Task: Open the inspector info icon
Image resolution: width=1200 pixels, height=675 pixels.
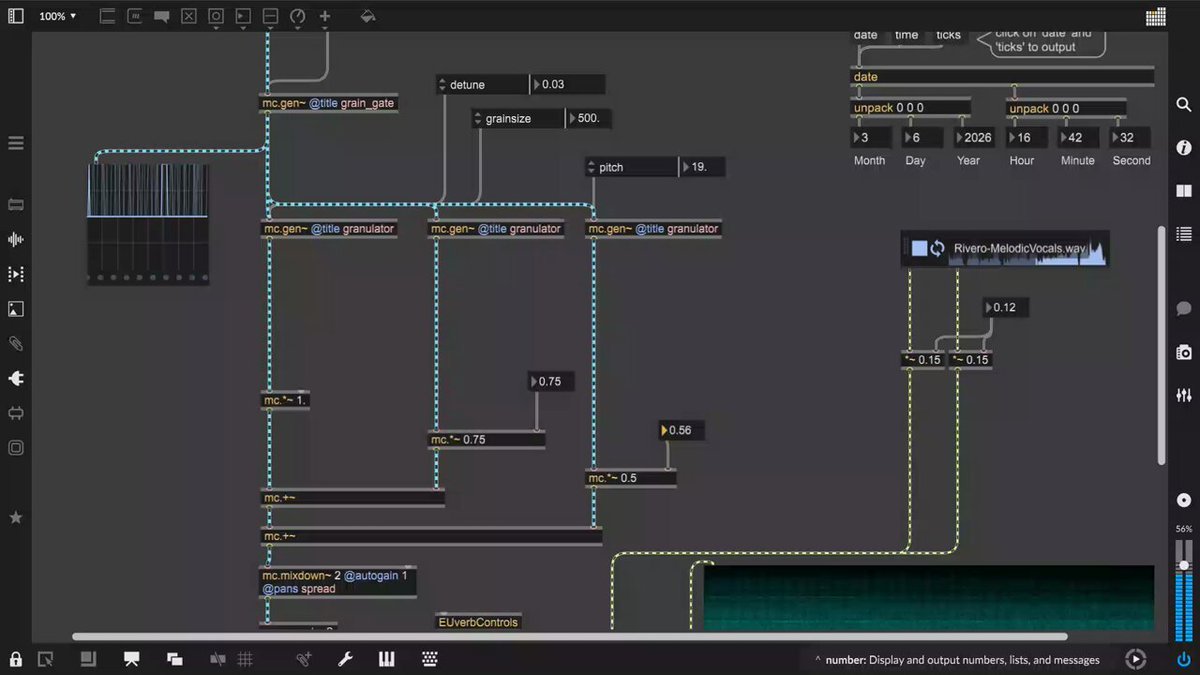Action: [x=1184, y=147]
